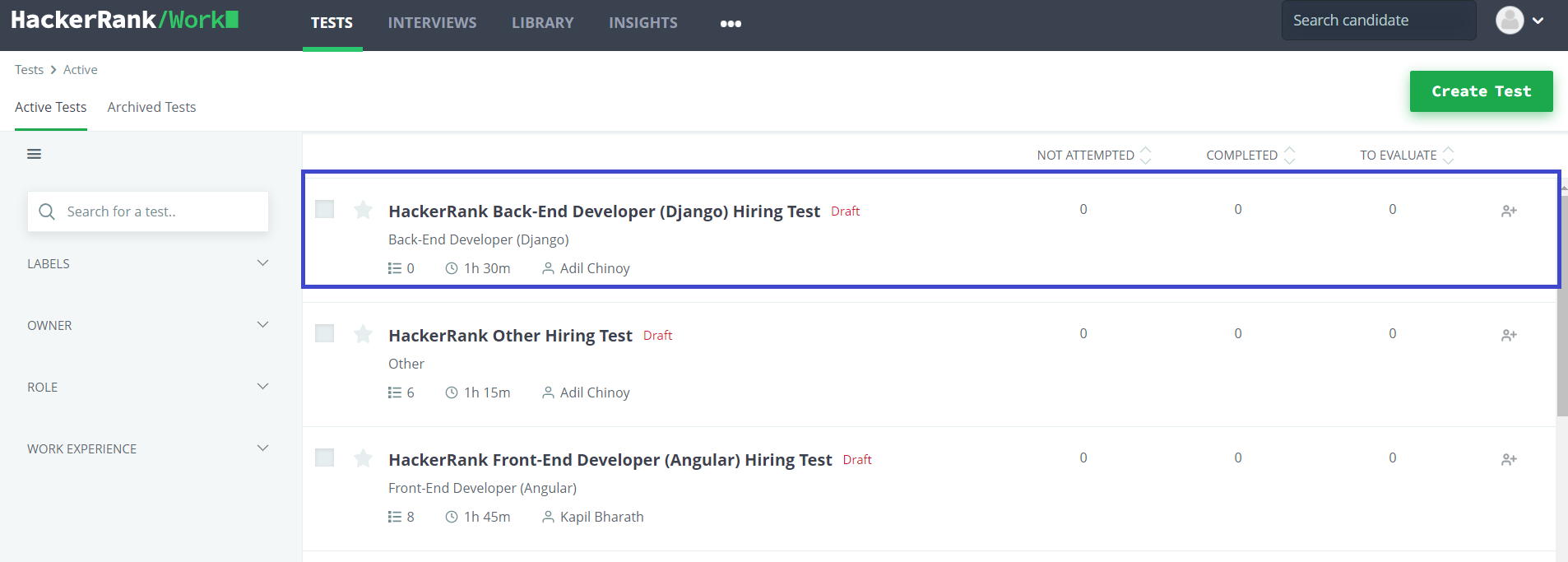Open the HackerRank Other Hiring Test link
This screenshot has width=1568, height=562.
(510, 336)
